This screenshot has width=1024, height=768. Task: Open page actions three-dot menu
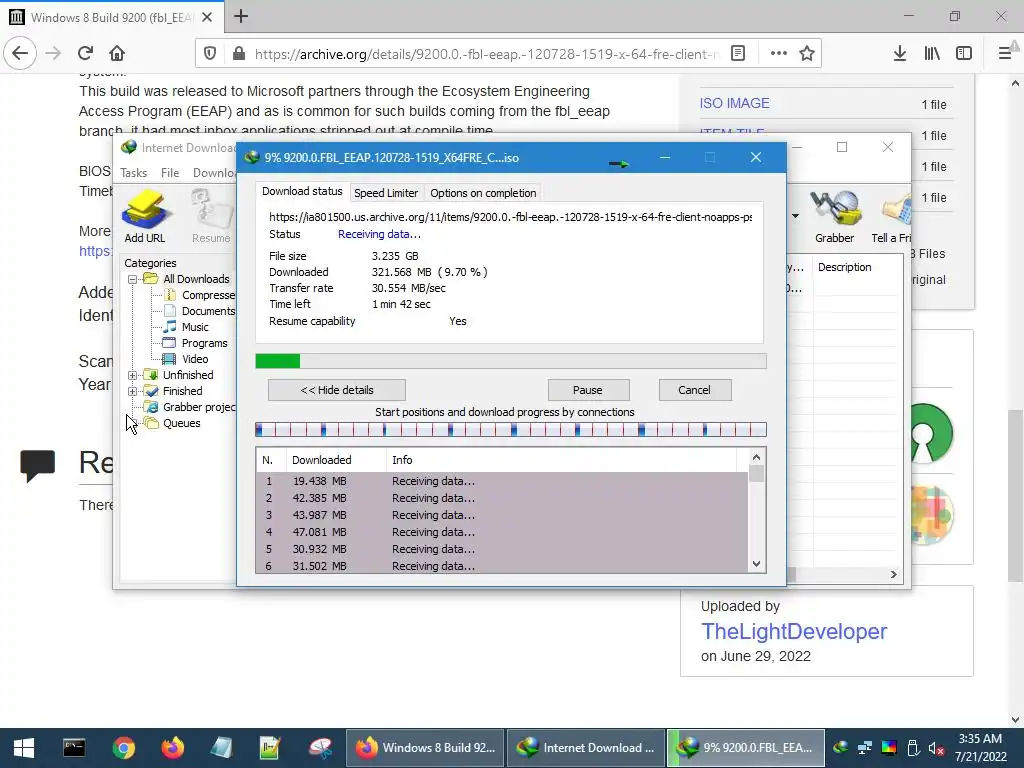(x=778, y=54)
